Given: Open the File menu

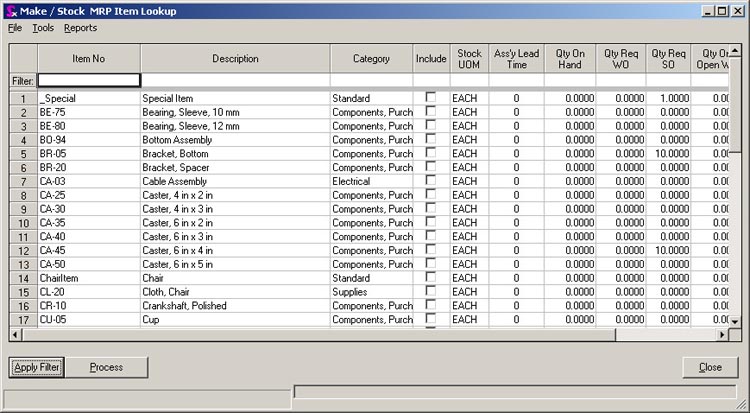Looking at the screenshot, I should [x=15, y=28].
